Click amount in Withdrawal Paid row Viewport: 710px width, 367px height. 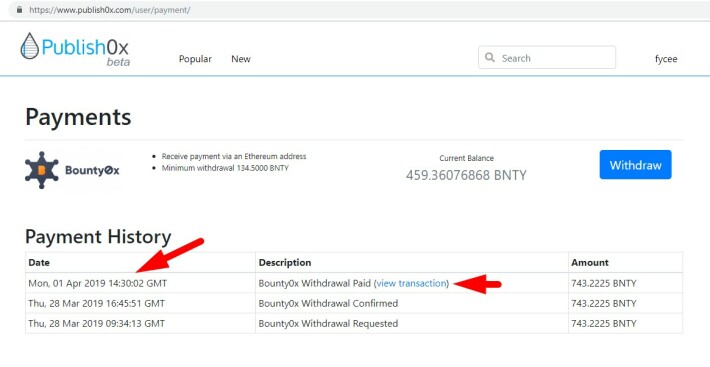point(604,283)
